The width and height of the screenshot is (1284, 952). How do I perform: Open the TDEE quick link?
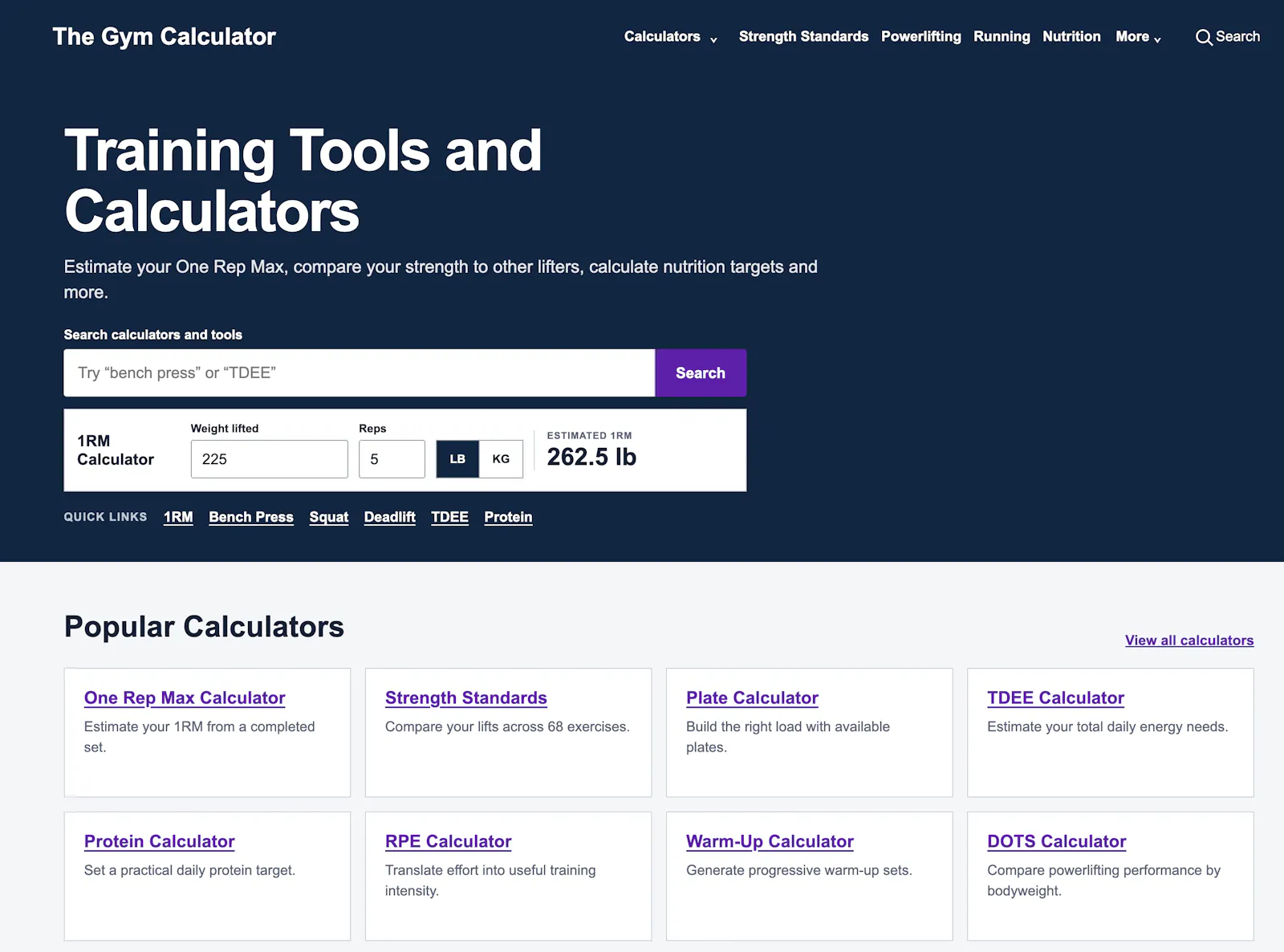click(x=449, y=517)
